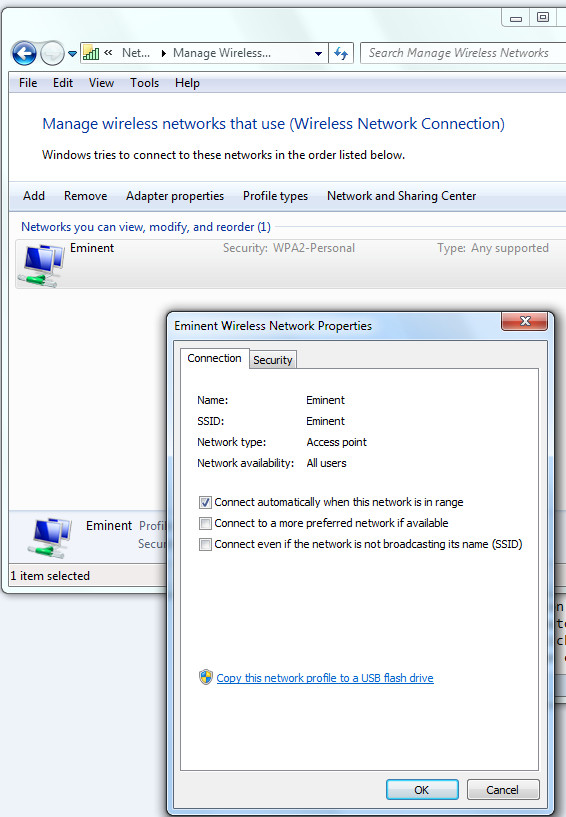566x817 pixels.
Task: Click the signal bars icon in address bar
Action: pyautogui.click(x=91, y=53)
